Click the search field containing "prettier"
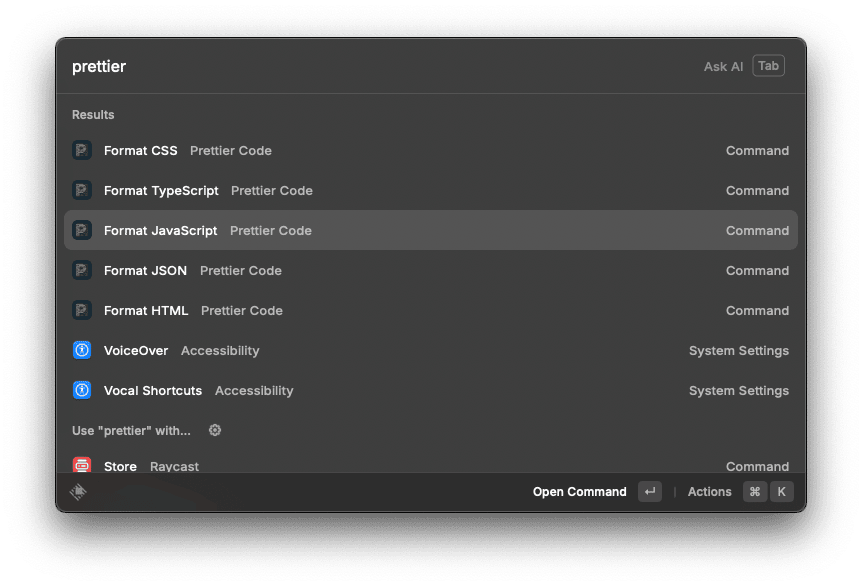The height and width of the screenshot is (586, 862). [x=379, y=66]
